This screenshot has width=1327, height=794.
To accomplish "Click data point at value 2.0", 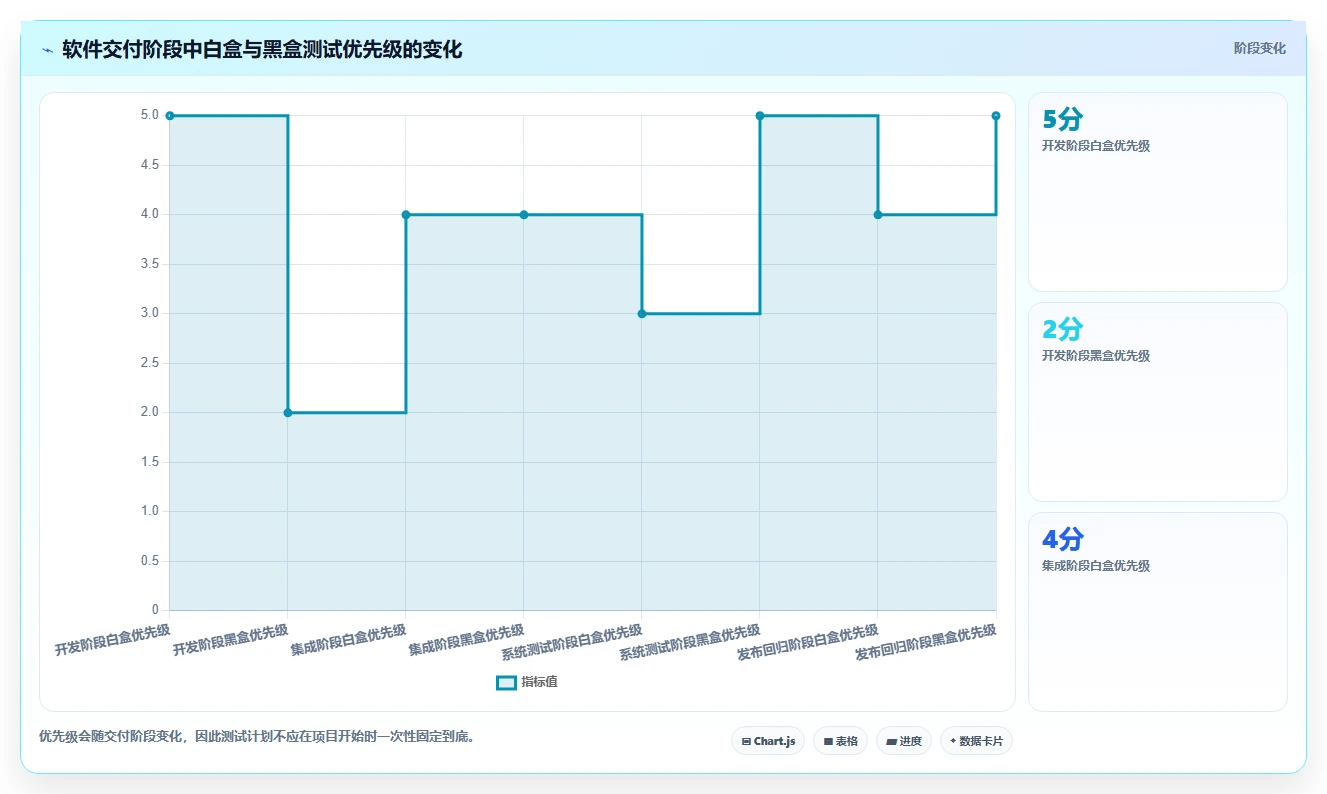I will 288,412.
